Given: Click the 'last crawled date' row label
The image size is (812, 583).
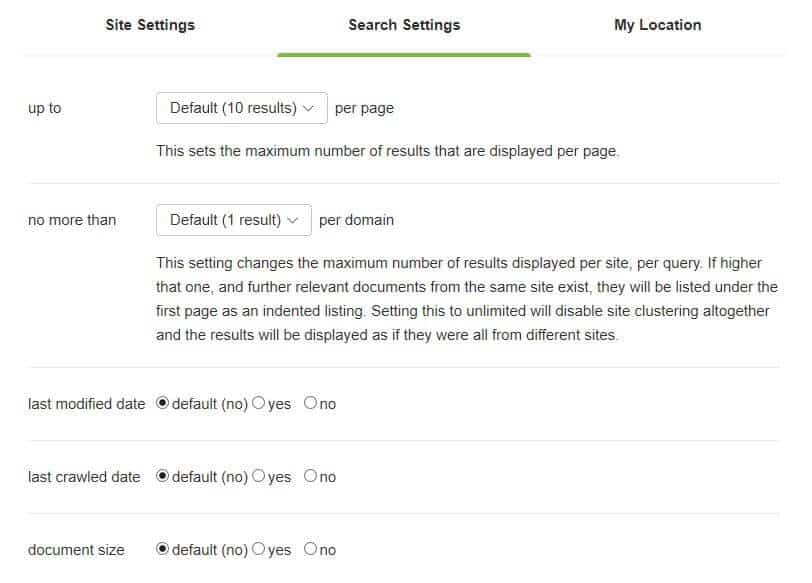Looking at the screenshot, I should (x=84, y=477).
